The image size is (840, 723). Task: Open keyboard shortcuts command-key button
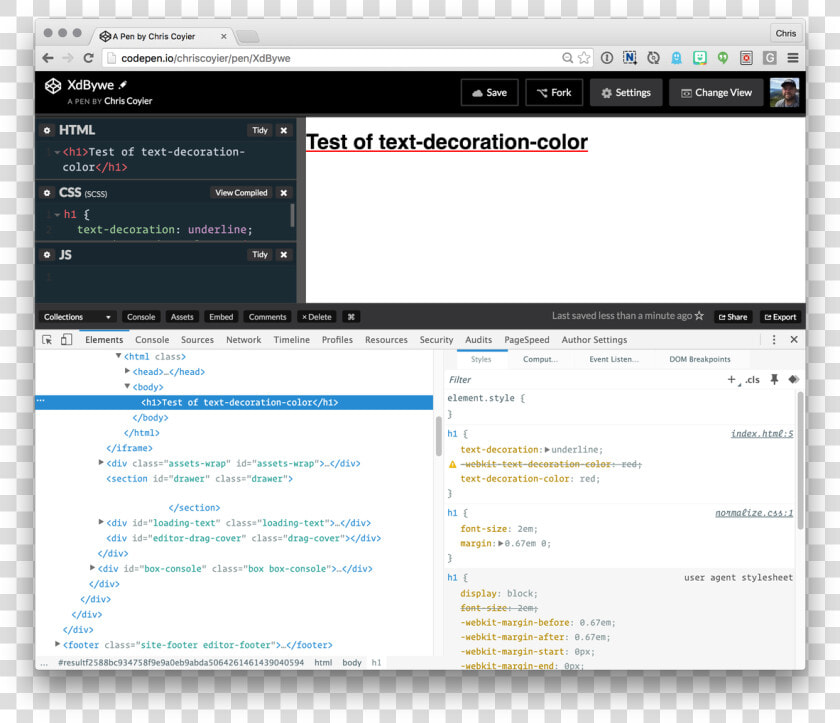click(x=351, y=317)
